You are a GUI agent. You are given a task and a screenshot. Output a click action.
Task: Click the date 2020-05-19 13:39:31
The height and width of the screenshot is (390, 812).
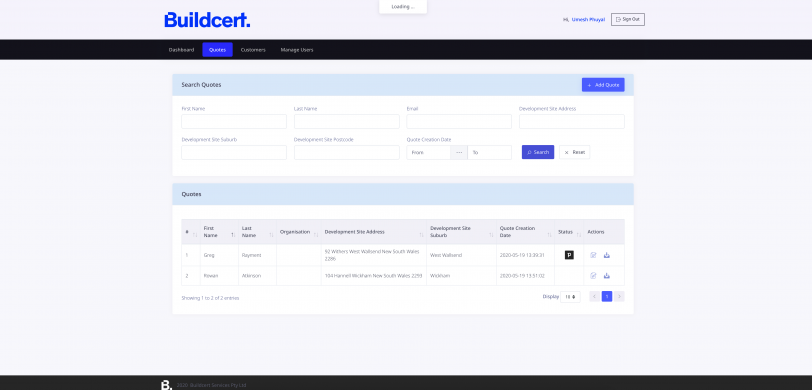[522, 255]
